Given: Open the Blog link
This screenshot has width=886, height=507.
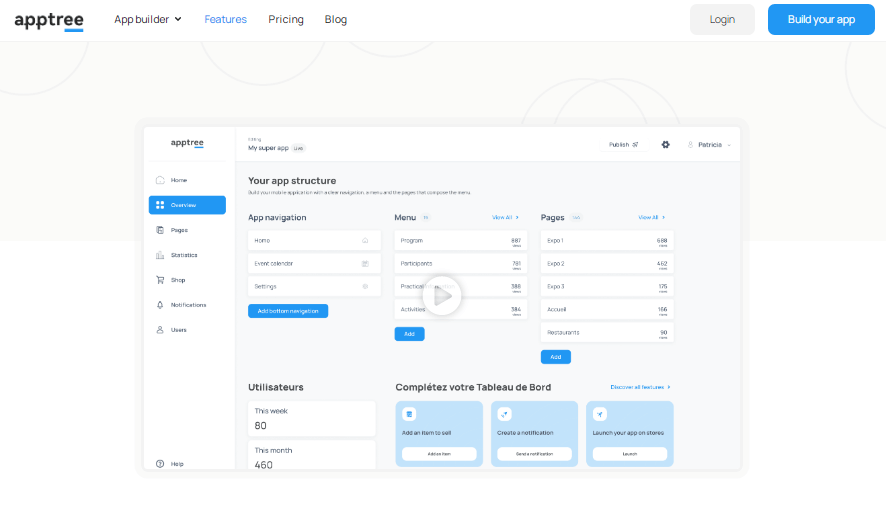Looking at the screenshot, I should coord(336,19).
